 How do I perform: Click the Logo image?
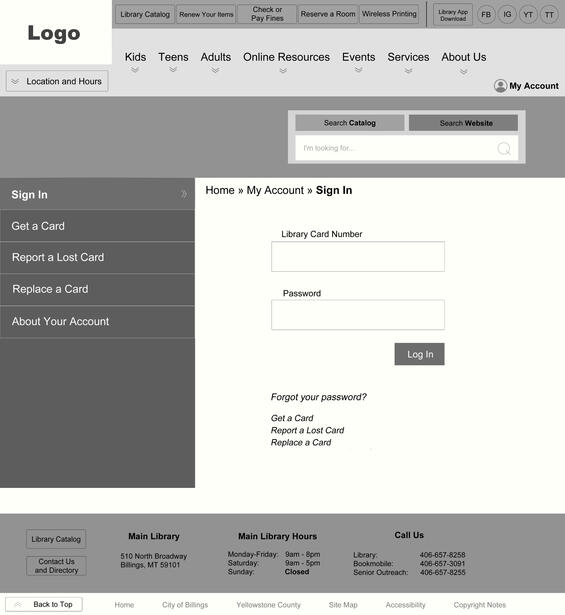tap(54, 33)
